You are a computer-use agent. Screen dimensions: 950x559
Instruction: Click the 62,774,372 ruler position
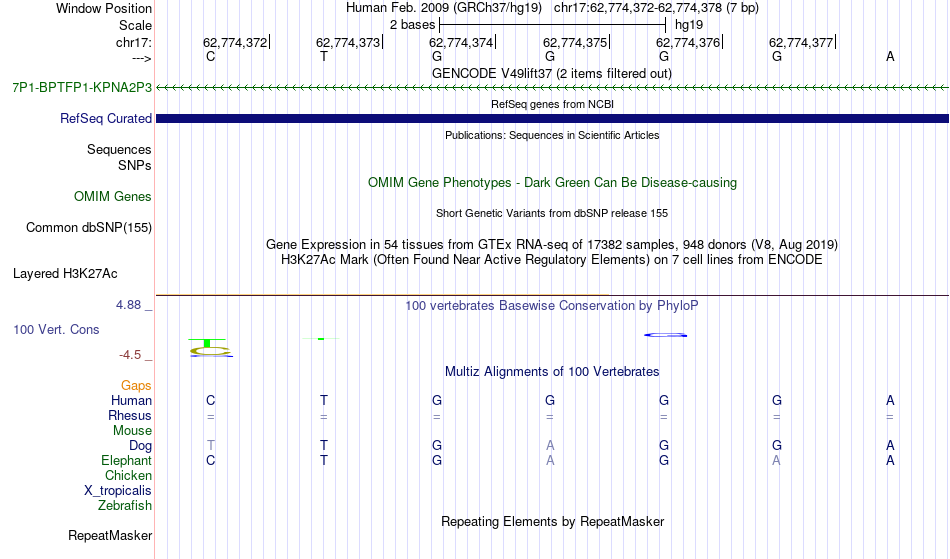[235, 42]
